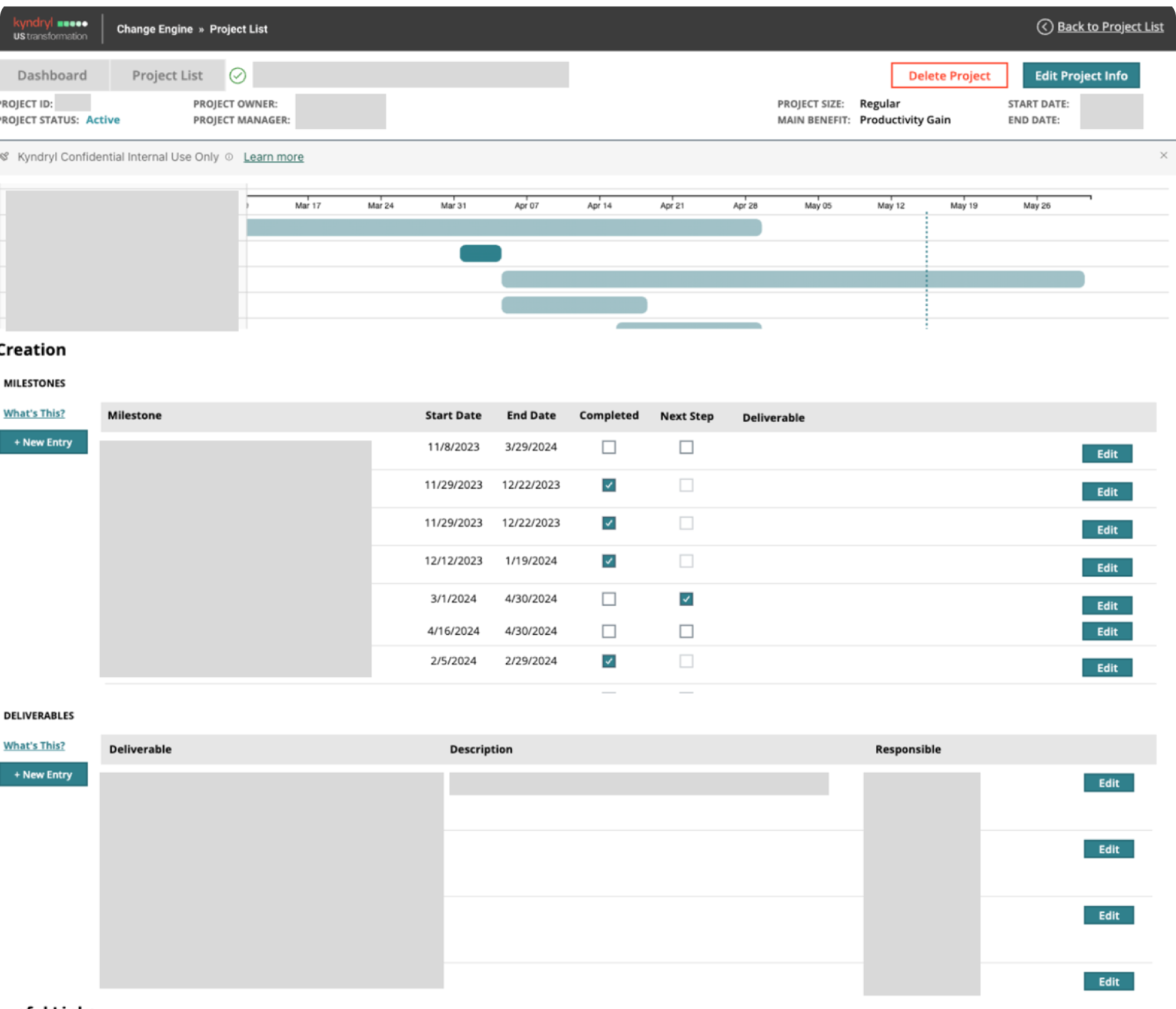
Task: Switch to the Dashboard tab
Action: point(52,75)
